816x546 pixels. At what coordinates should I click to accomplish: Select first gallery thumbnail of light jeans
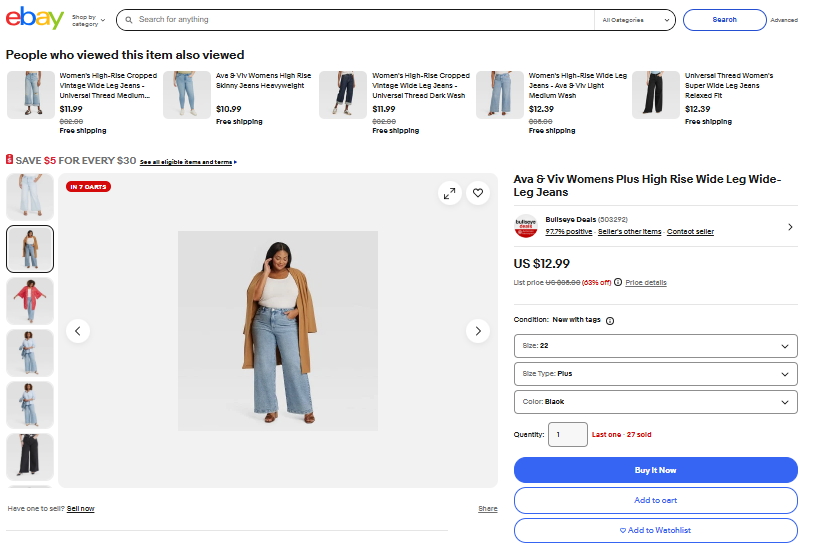click(x=30, y=197)
